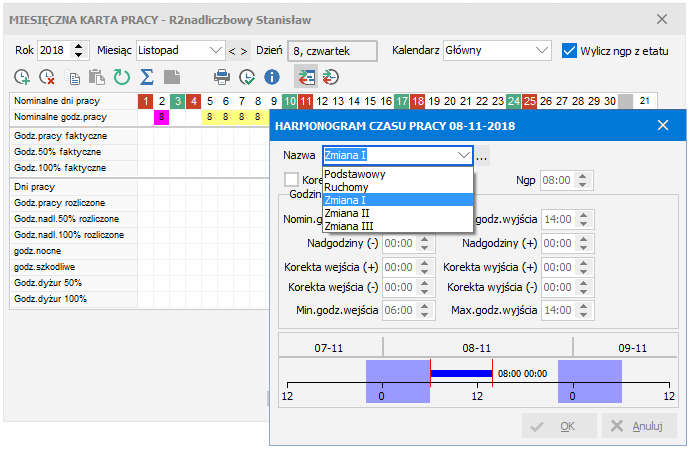Toggle the Wylicz ngp z etatu checkbox
The height and width of the screenshot is (452, 691).
570,49
